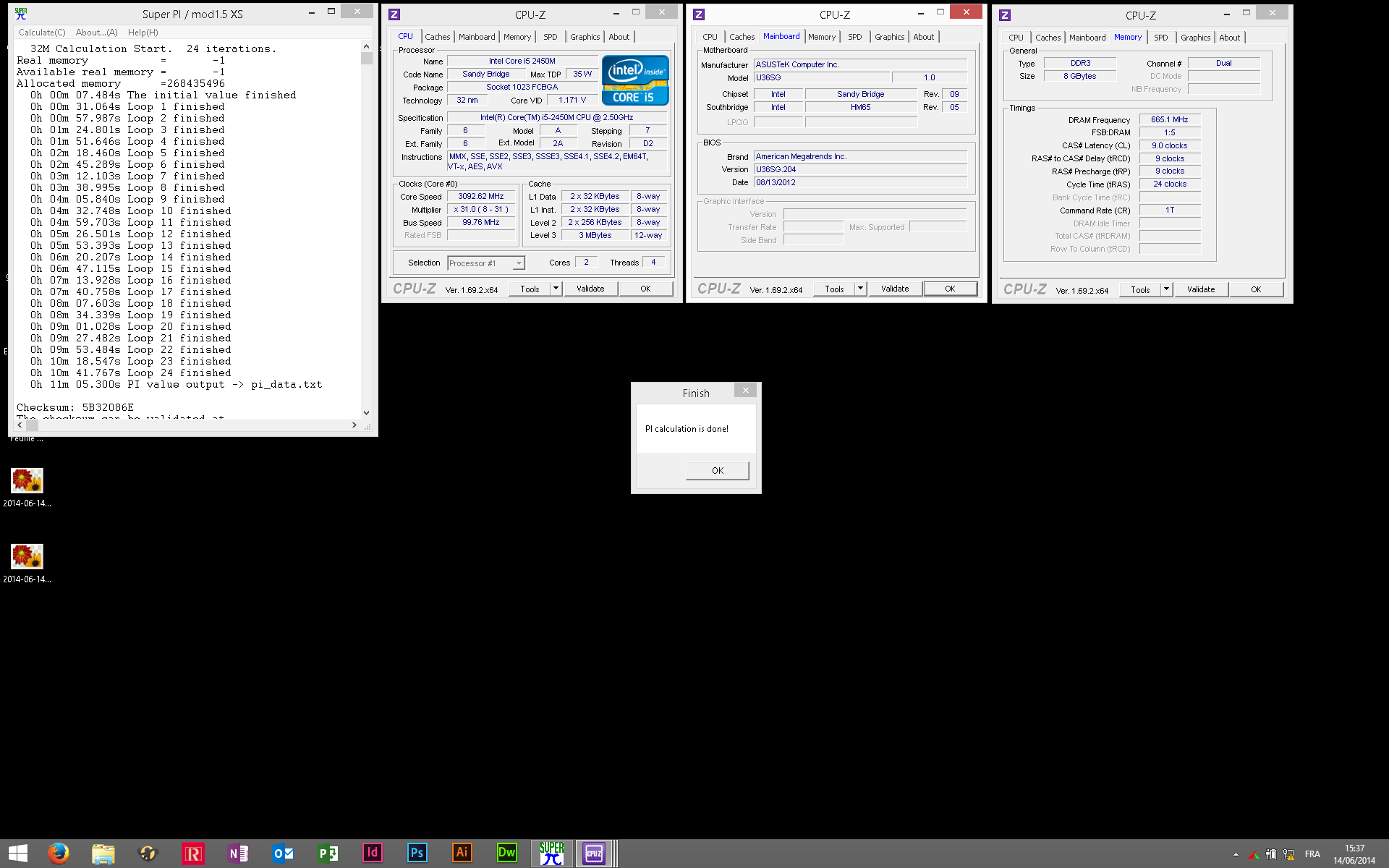Expand Tools dropdown arrow in Mainboard window
The image size is (1389, 868).
(x=860, y=289)
